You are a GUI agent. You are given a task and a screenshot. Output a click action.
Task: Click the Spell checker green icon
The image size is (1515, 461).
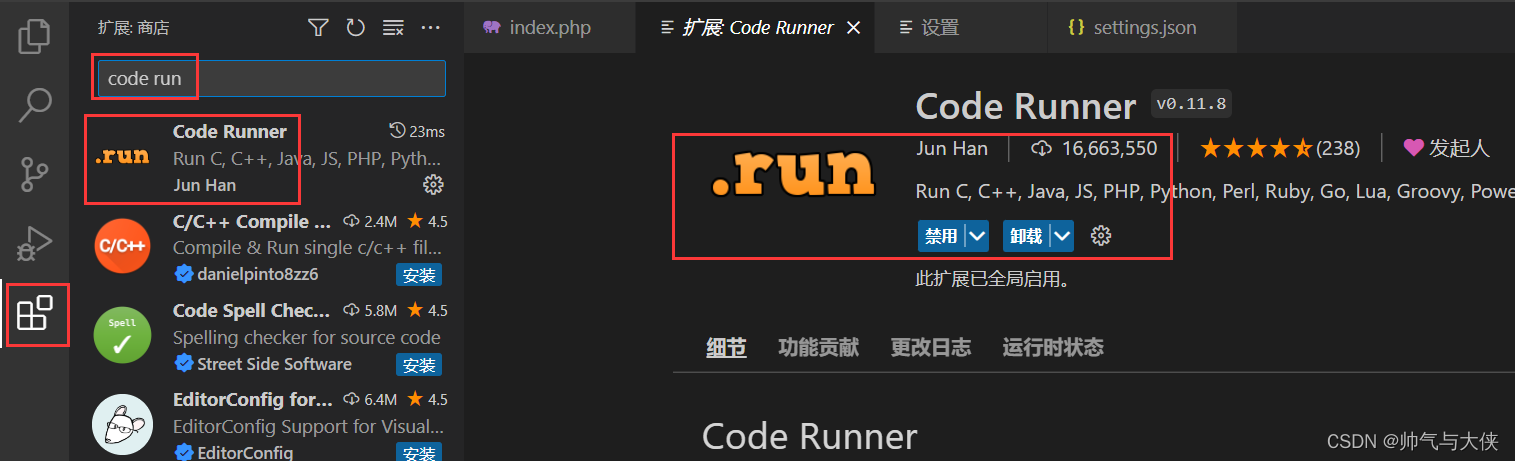pos(122,335)
